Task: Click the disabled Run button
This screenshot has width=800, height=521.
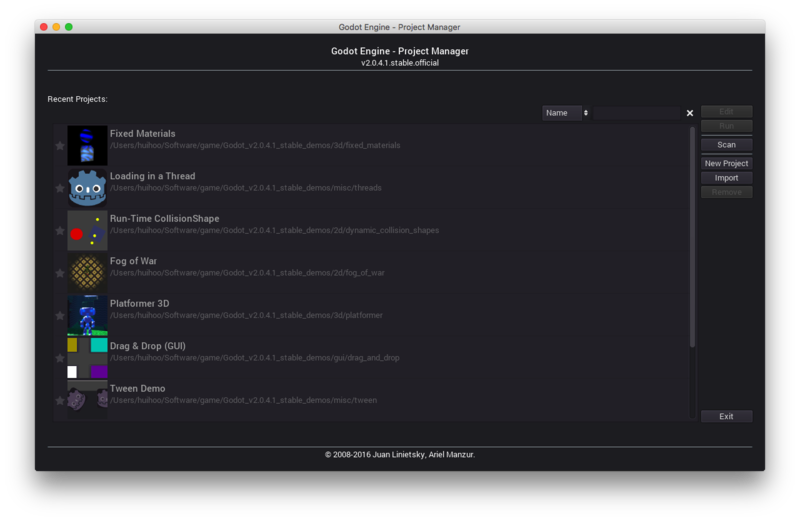Action: point(727,126)
